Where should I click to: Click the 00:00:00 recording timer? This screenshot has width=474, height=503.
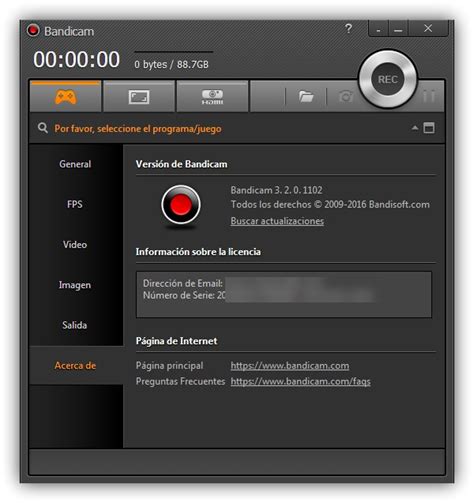pyautogui.click(x=77, y=59)
